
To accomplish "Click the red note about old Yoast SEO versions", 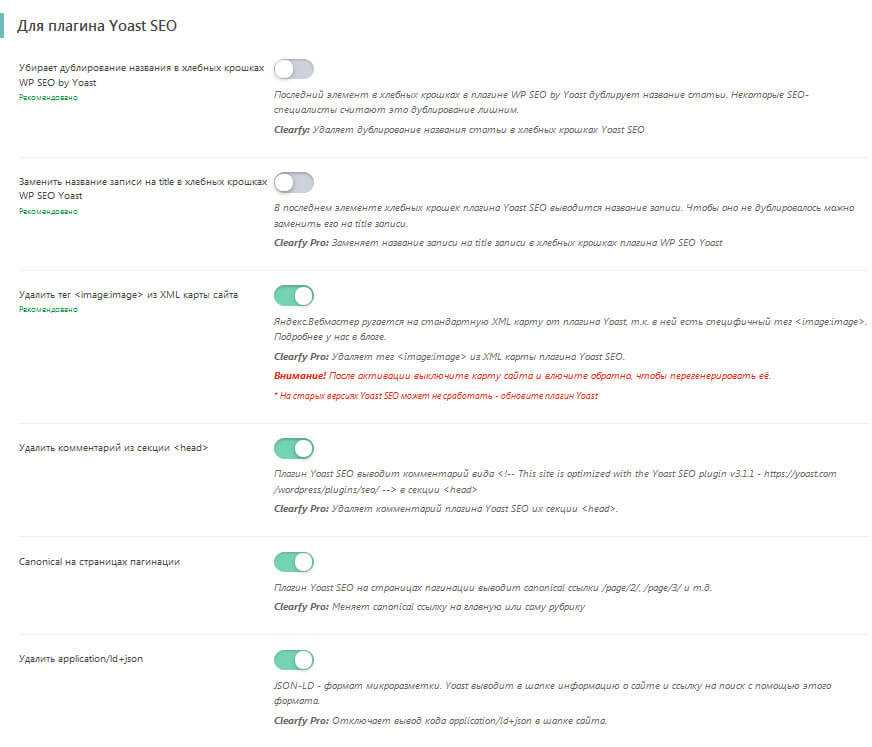I will 436,396.
